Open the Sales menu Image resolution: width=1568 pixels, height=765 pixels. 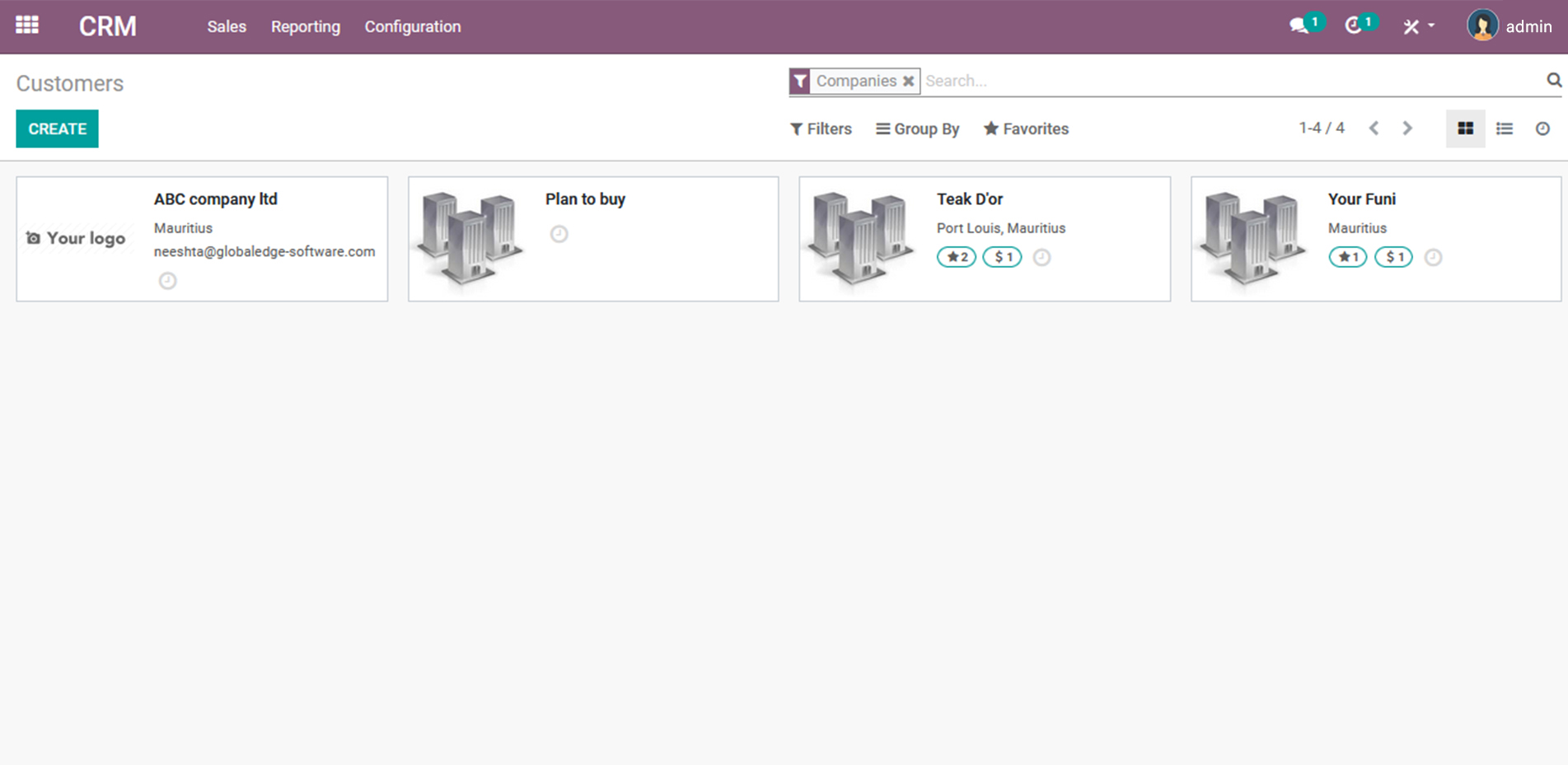click(x=227, y=26)
